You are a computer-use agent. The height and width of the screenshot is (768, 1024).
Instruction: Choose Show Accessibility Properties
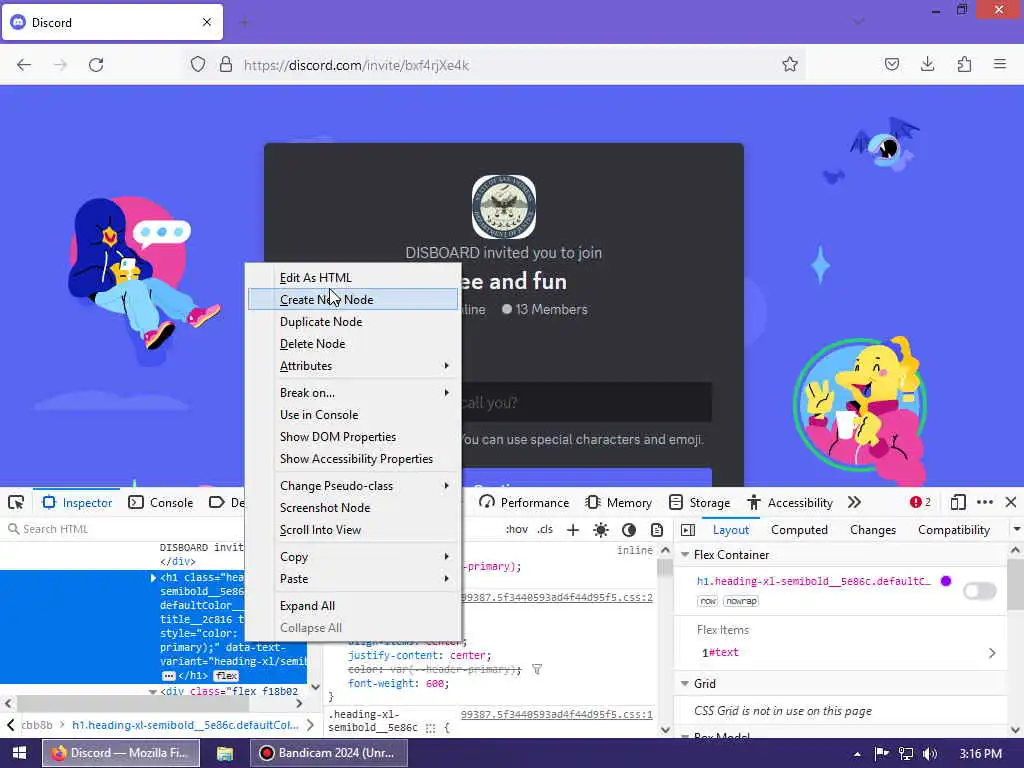353,459
